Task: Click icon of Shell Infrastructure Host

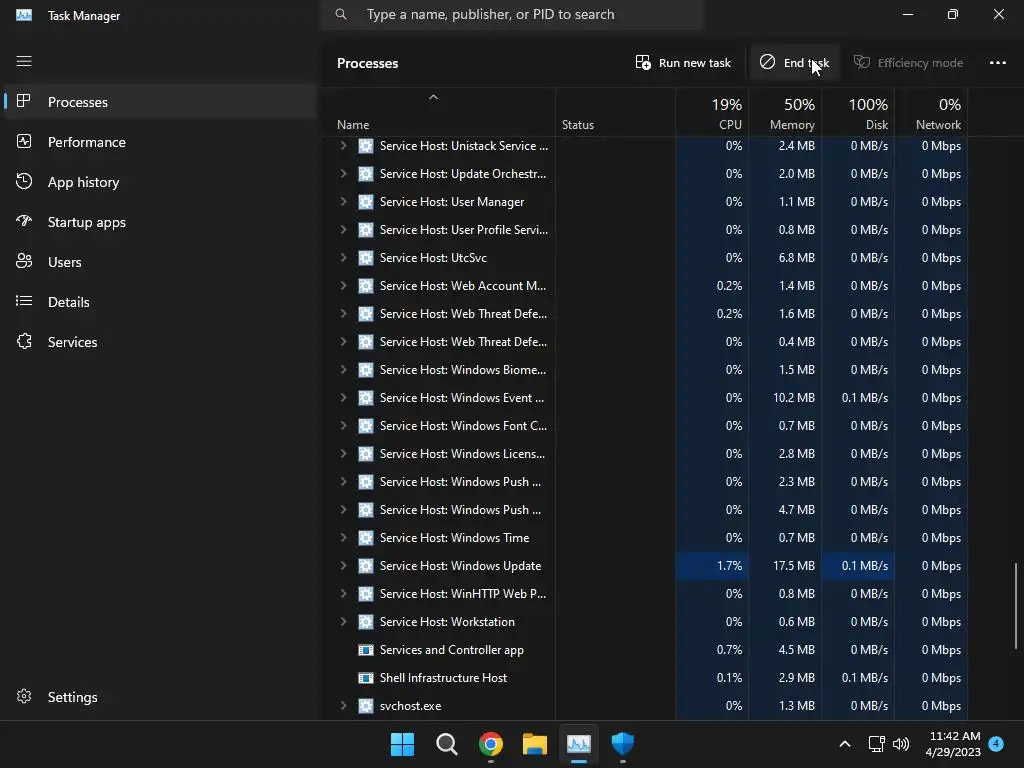Action: click(366, 678)
